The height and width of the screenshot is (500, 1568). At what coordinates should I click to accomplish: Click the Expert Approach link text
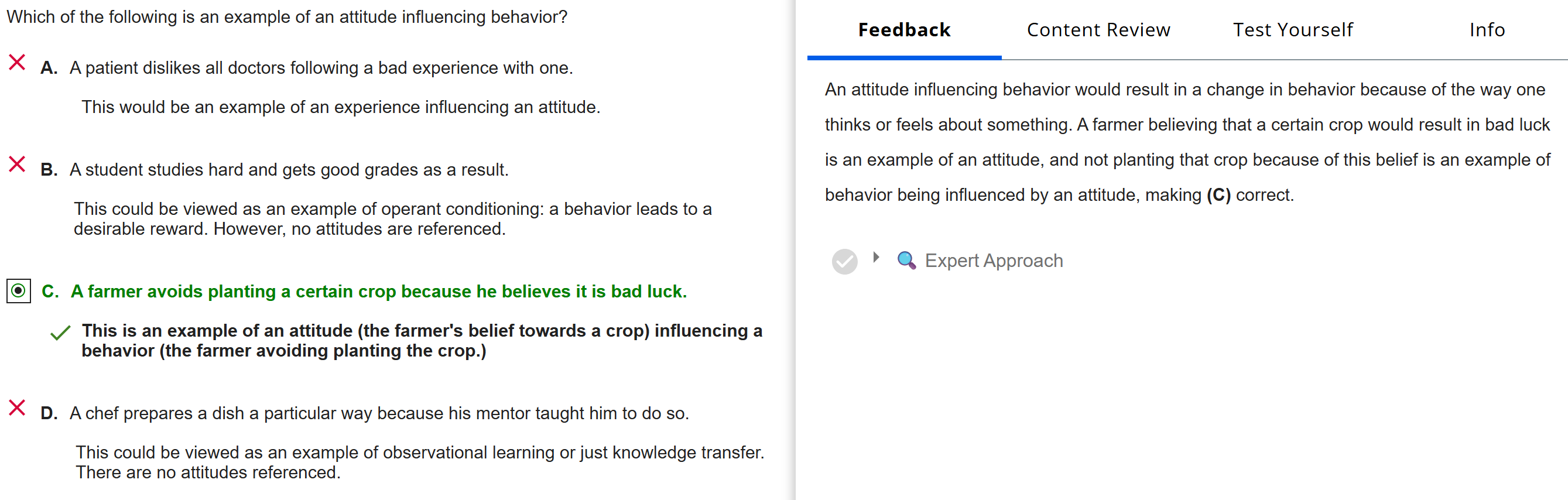point(994,261)
